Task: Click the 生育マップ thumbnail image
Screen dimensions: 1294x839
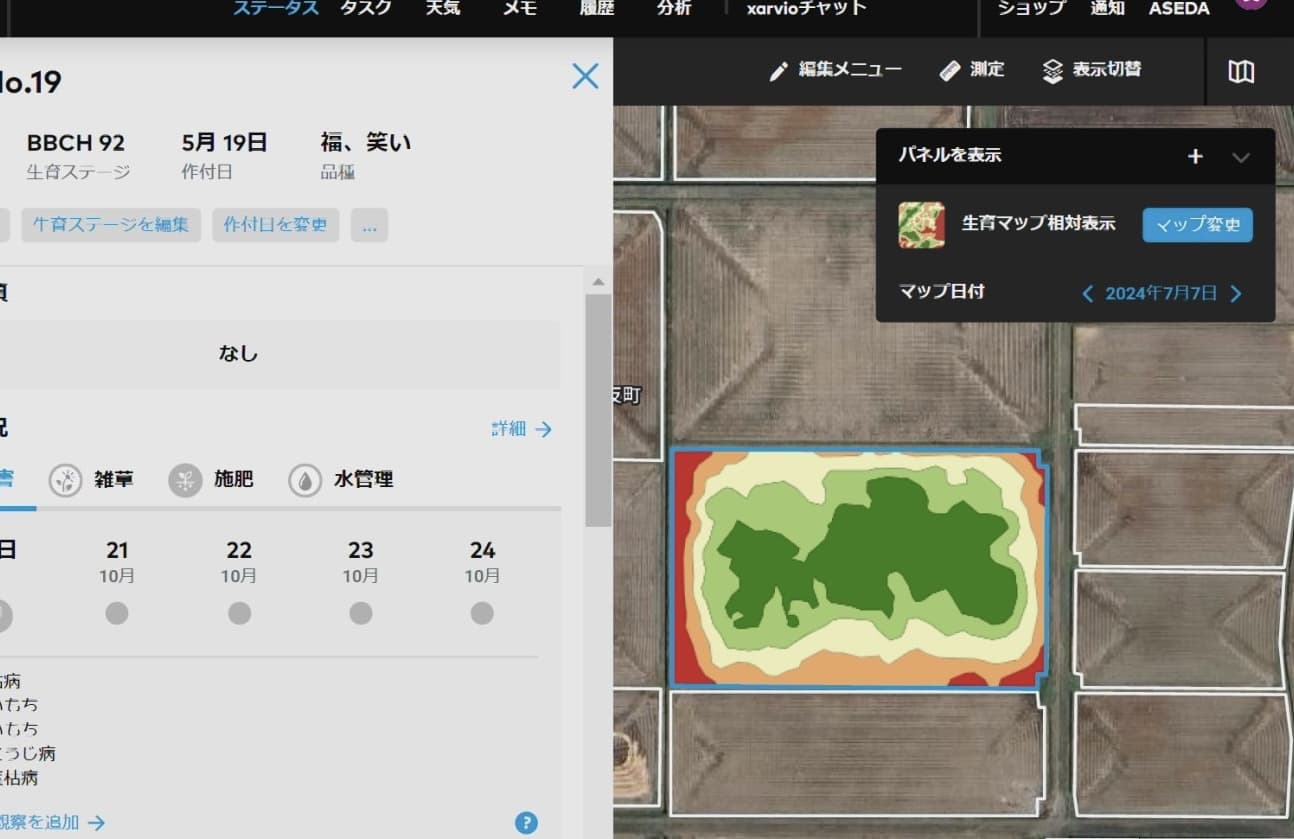Action: click(921, 225)
